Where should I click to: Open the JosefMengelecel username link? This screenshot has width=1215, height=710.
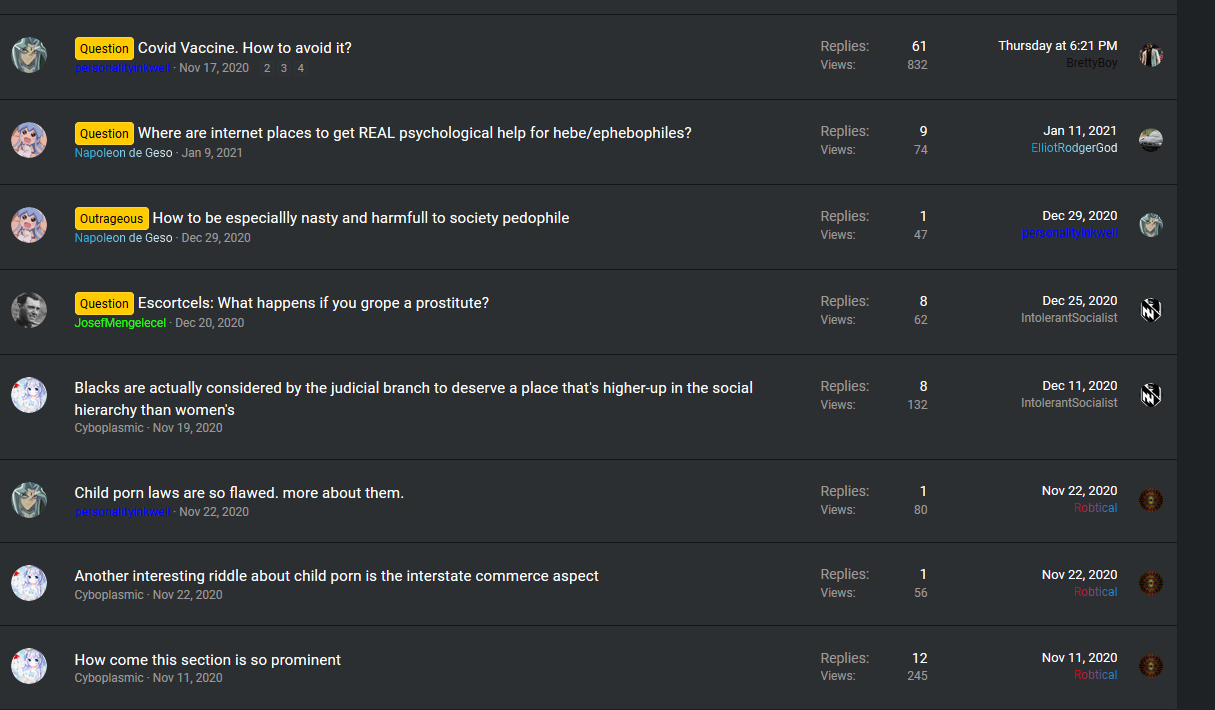120,323
